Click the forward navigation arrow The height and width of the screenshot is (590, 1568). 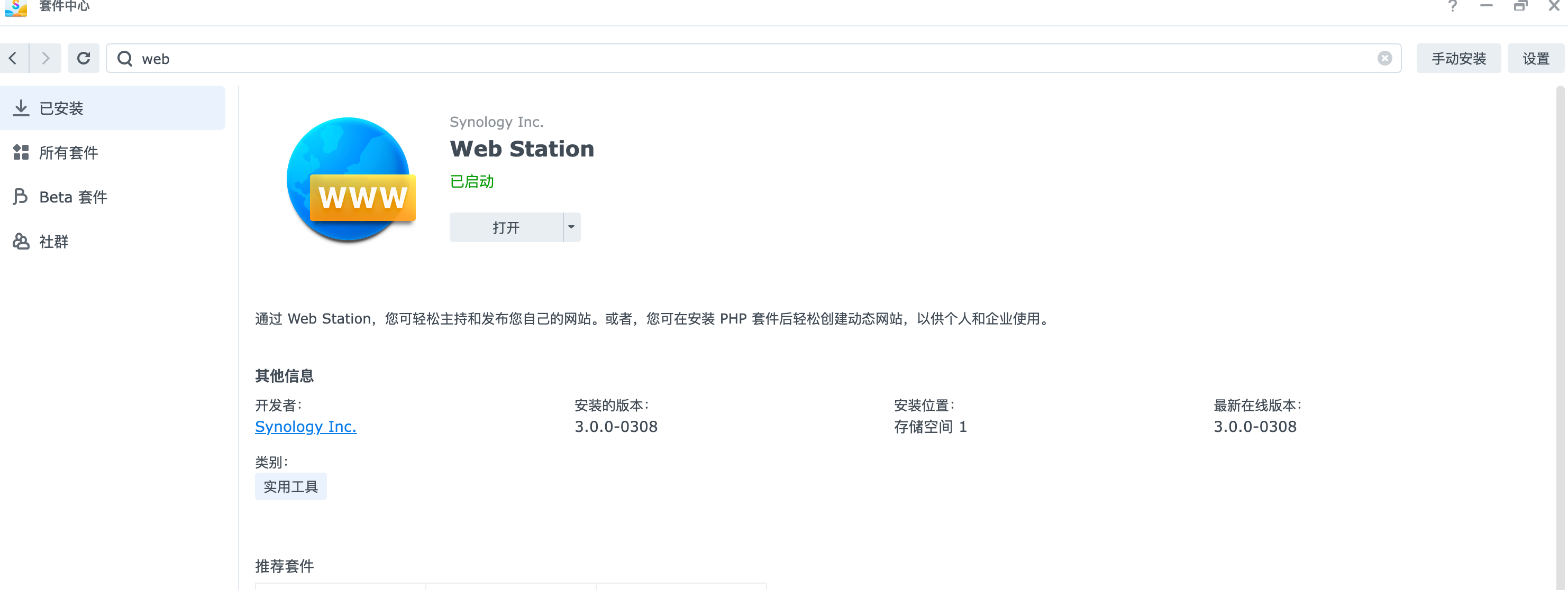(x=45, y=58)
